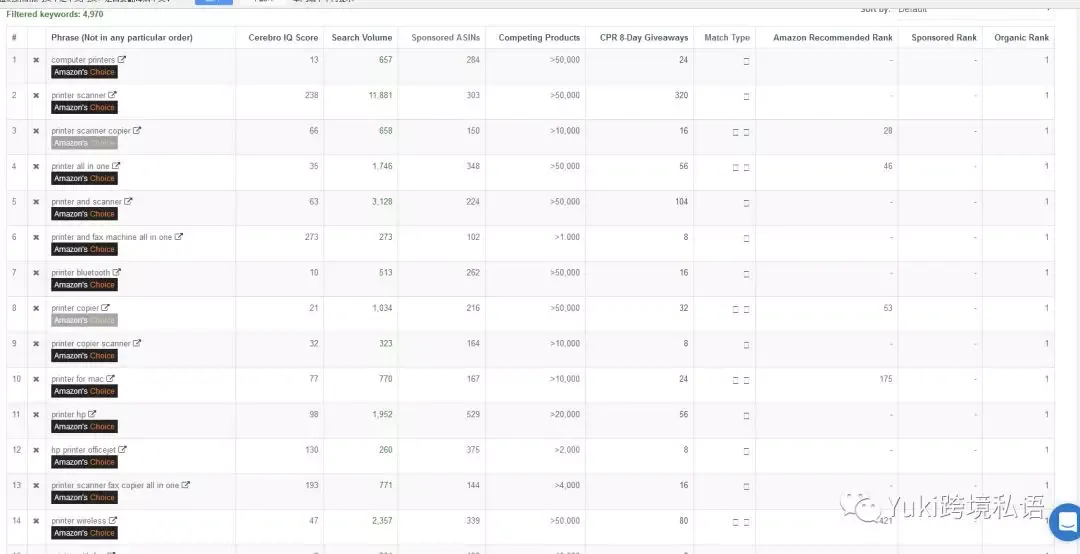This screenshot has height=554, width=1080.
Task: Select the competing products value '>20,000'
Action: pyautogui.click(x=565, y=415)
